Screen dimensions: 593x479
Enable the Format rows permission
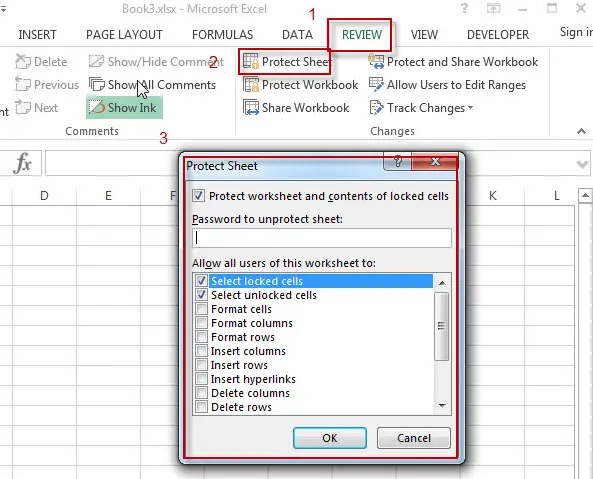[x=201, y=336]
